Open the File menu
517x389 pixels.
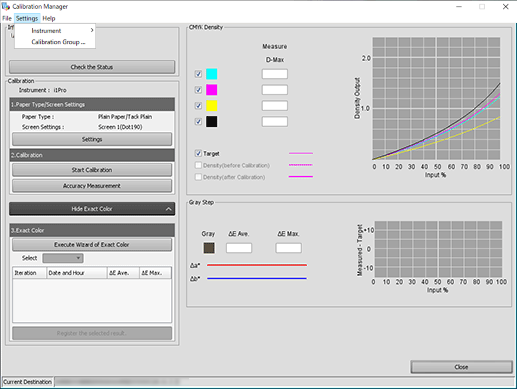7,18
